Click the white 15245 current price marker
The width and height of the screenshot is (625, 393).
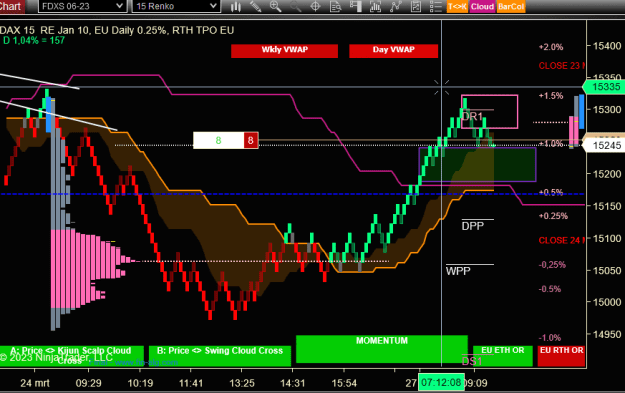pyautogui.click(x=603, y=145)
